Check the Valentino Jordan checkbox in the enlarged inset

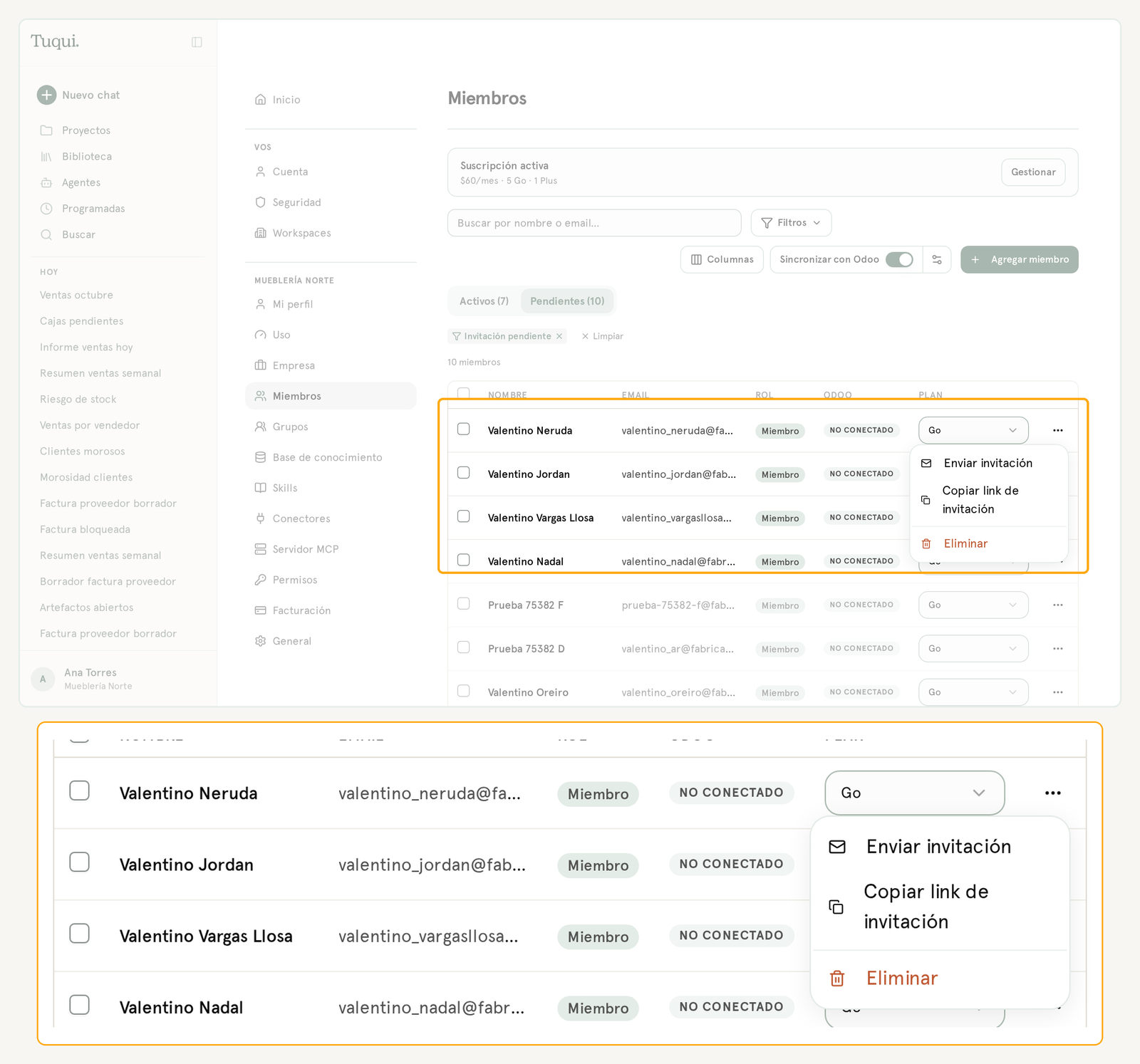coord(80,862)
